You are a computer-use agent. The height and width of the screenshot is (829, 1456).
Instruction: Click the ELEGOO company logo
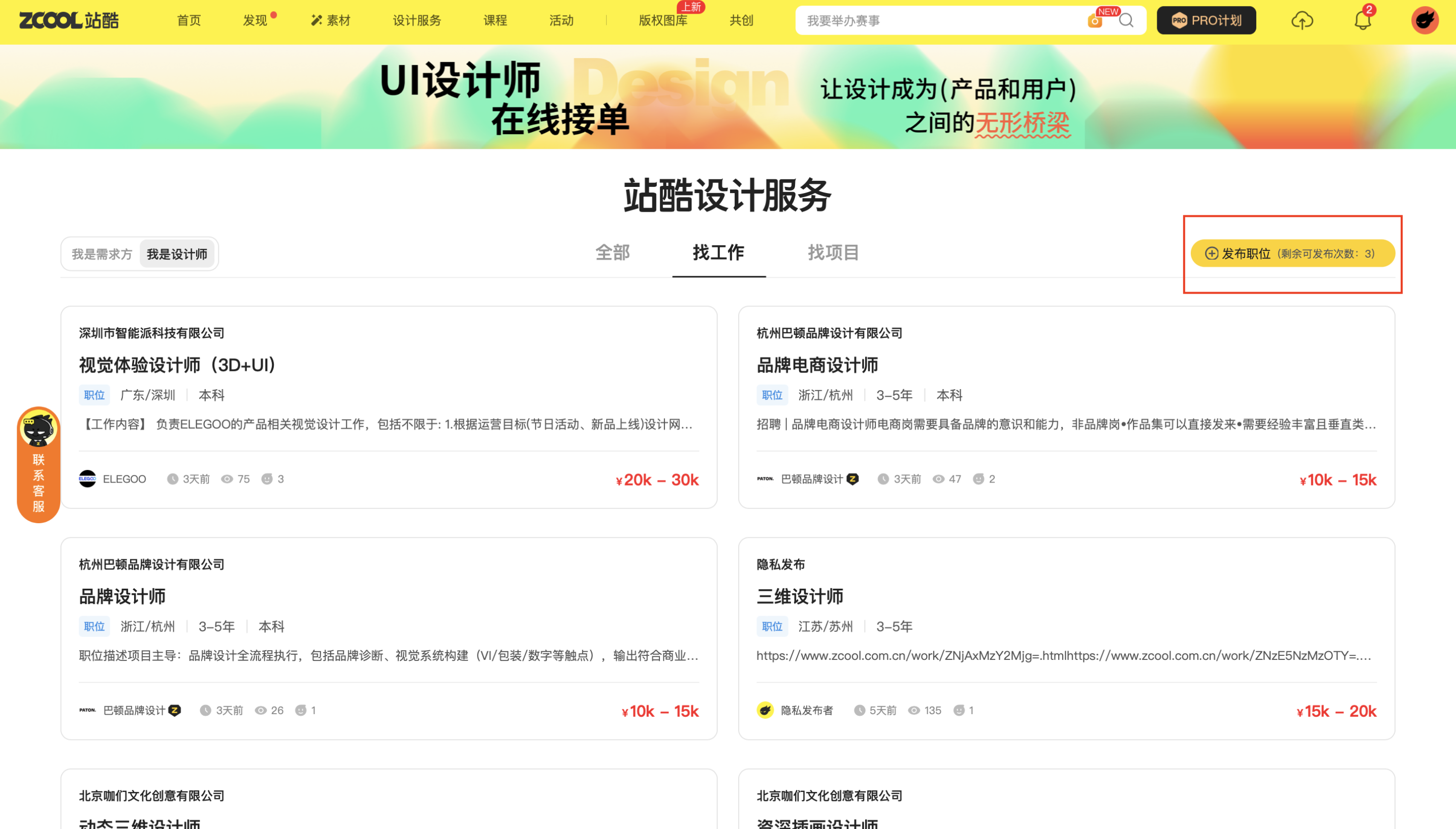[87, 479]
